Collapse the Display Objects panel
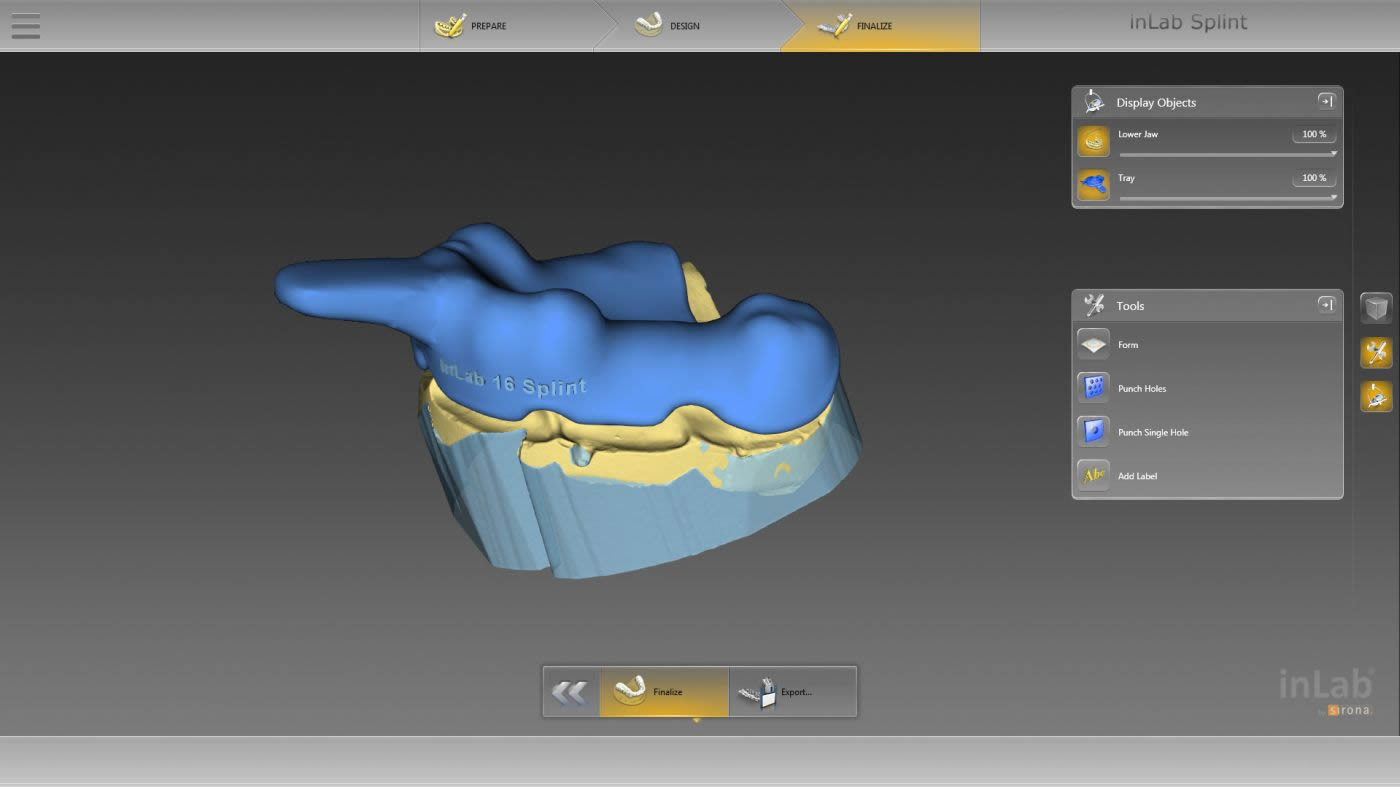The width and height of the screenshot is (1400, 787). click(x=1326, y=101)
